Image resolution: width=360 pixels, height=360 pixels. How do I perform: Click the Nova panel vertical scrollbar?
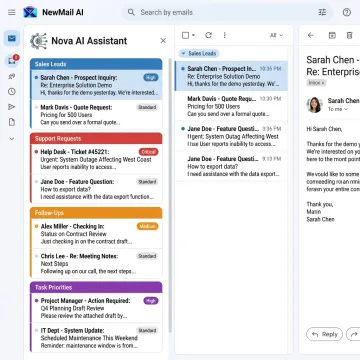[x=170, y=196]
